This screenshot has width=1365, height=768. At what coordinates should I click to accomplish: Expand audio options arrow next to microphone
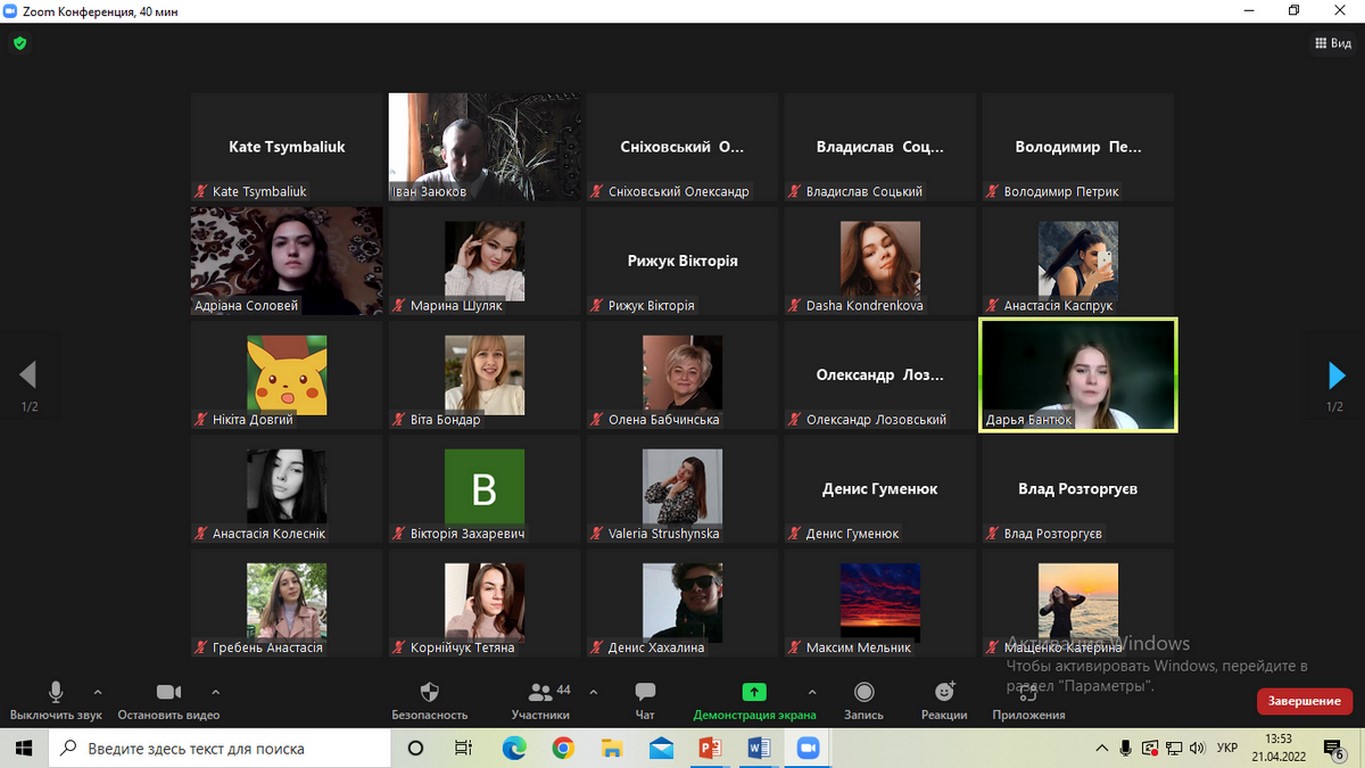point(98,692)
